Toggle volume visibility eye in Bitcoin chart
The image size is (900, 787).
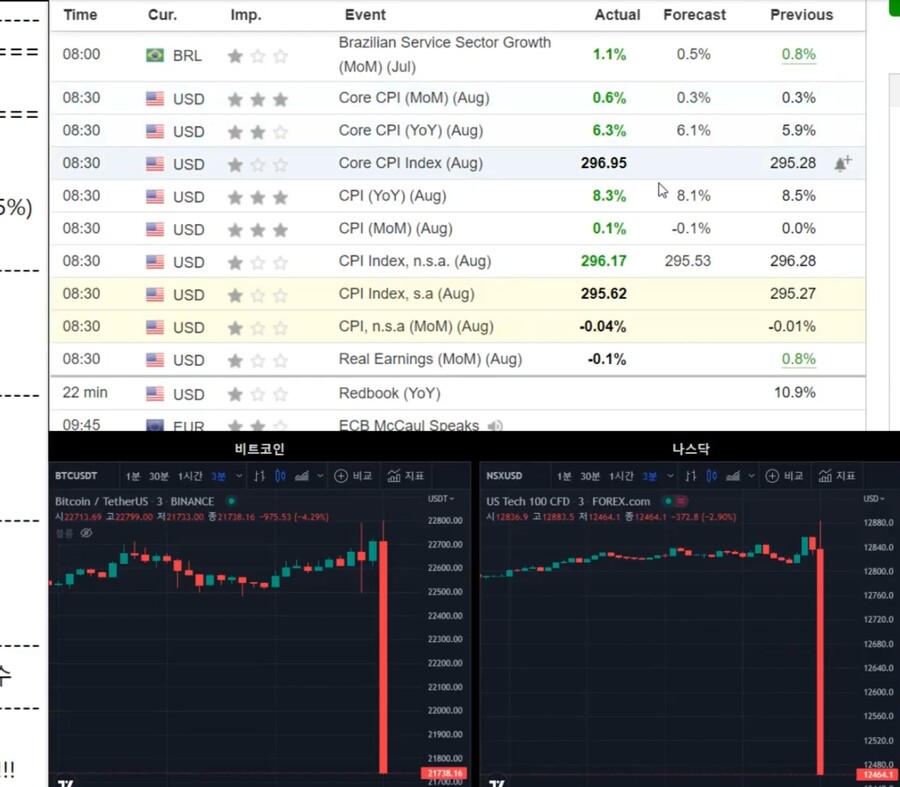(86, 533)
